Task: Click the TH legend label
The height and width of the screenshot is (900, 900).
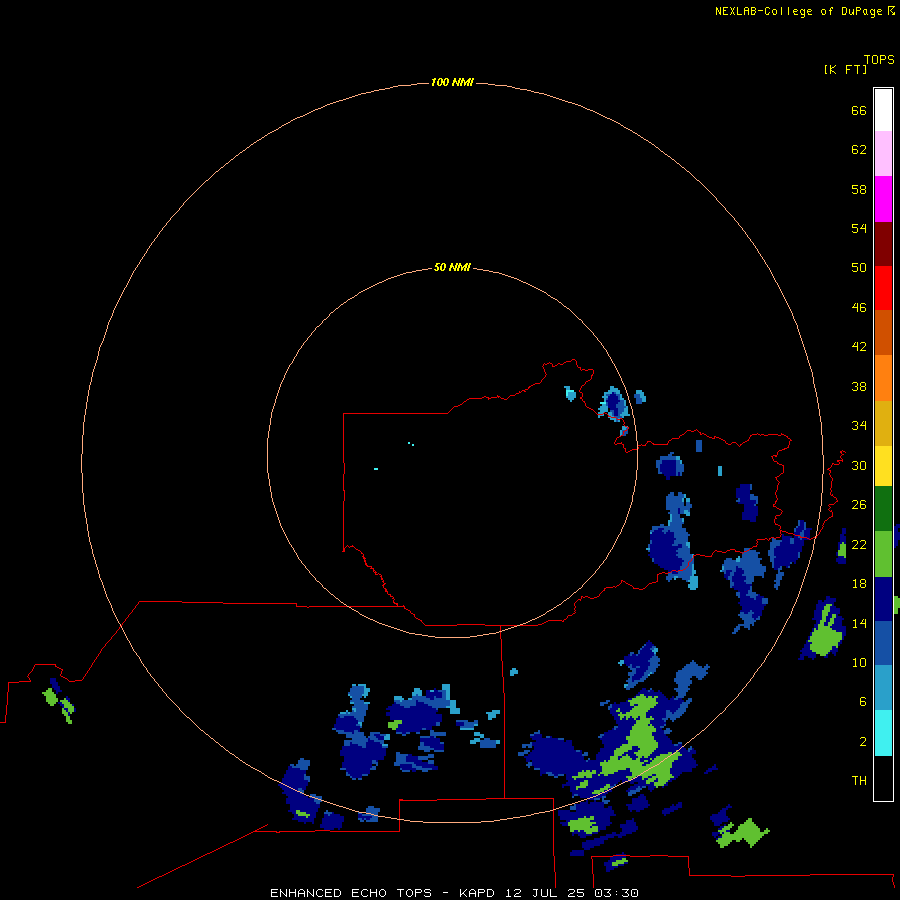Action: (x=859, y=780)
